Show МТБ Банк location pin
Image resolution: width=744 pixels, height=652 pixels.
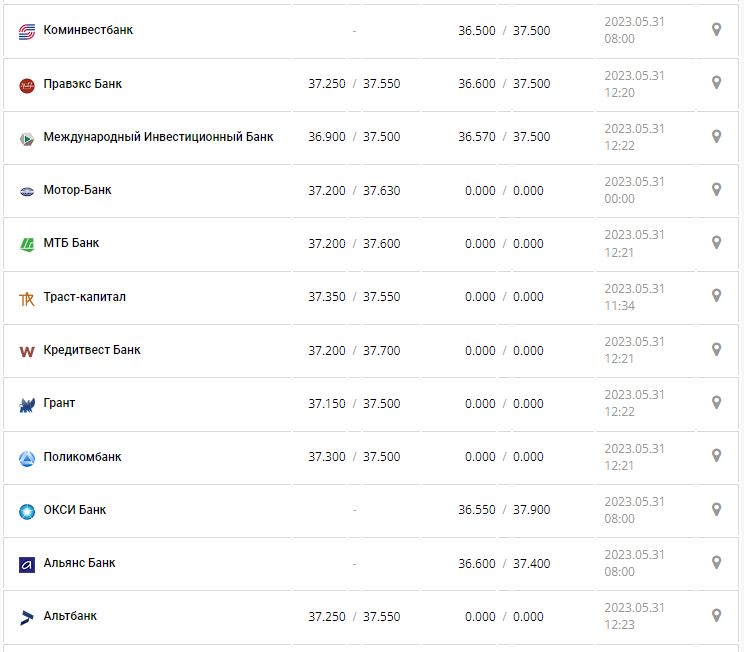coord(716,243)
